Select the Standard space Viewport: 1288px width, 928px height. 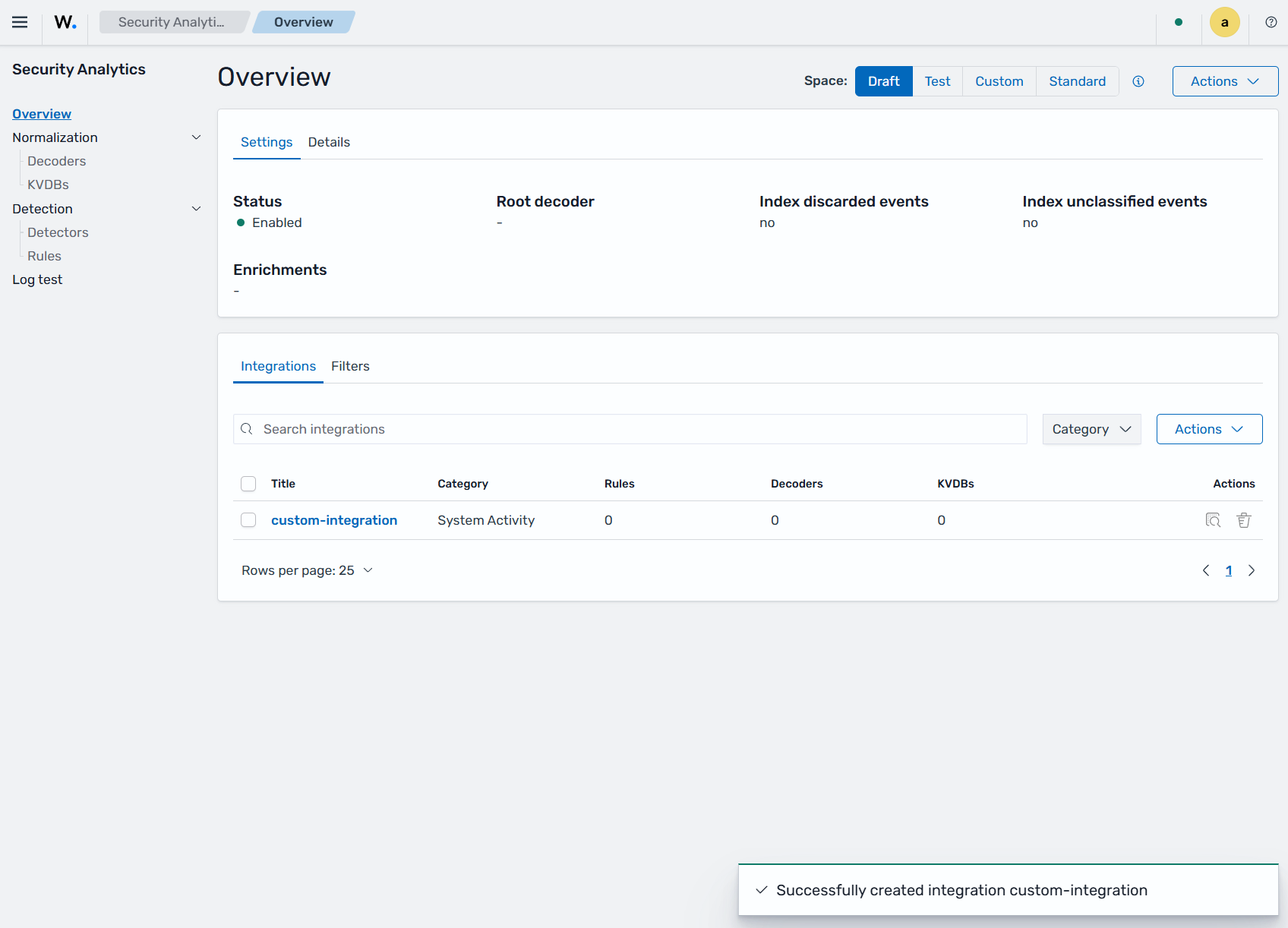pos(1078,81)
